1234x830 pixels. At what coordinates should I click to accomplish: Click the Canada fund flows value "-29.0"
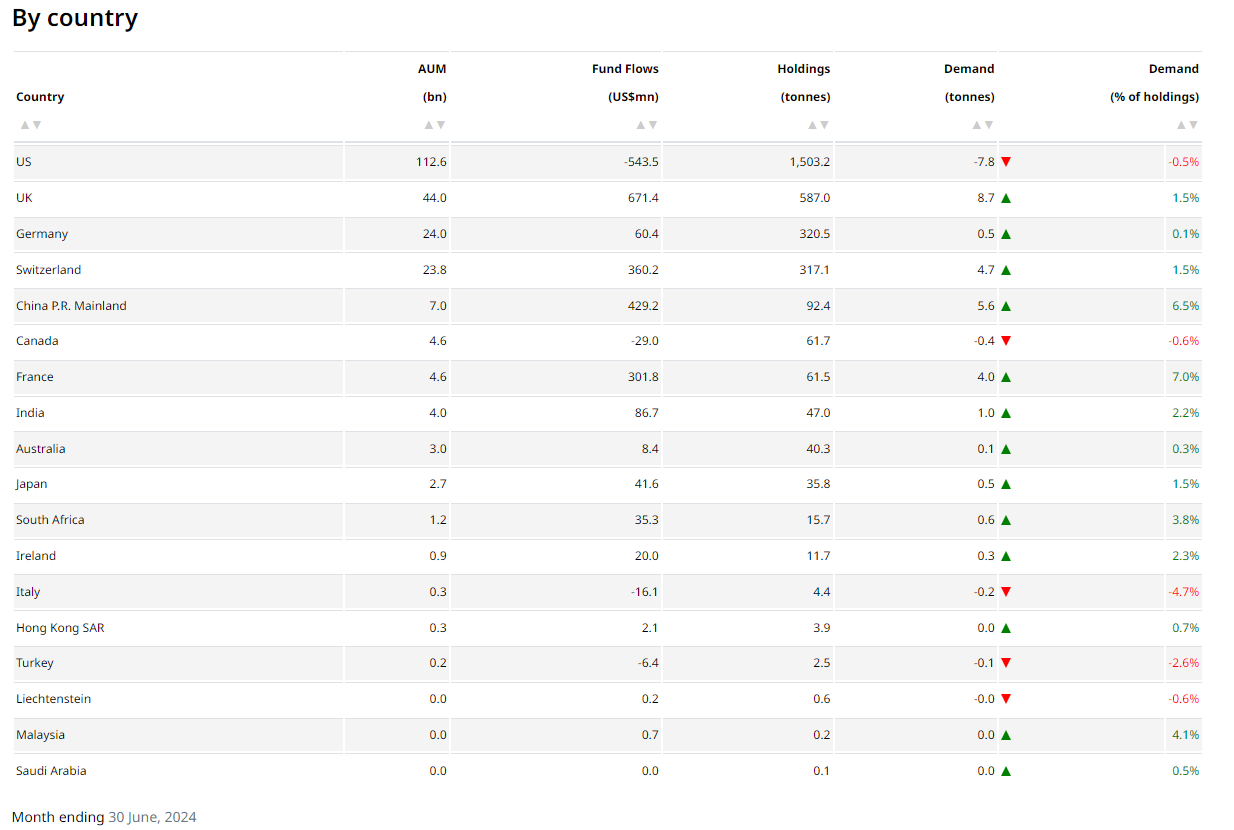645,341
